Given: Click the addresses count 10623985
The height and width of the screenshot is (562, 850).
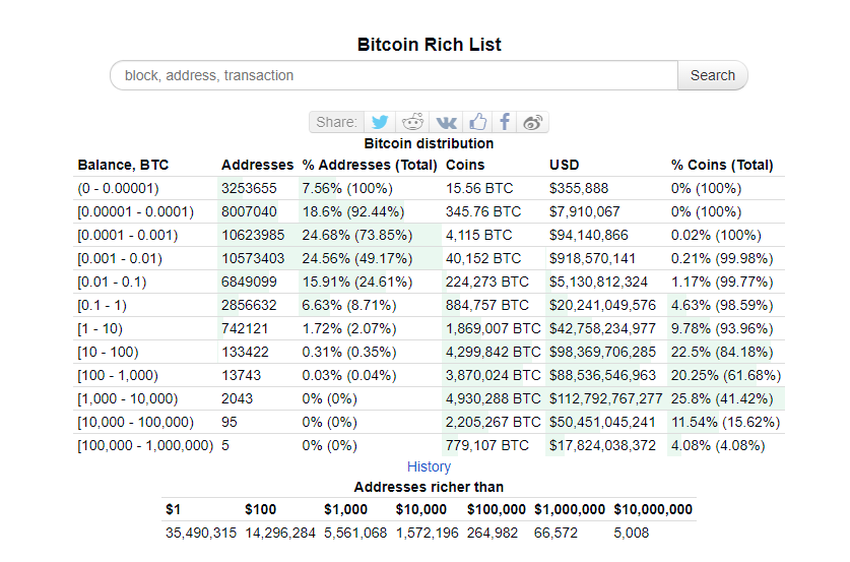Looking at the screenshot, I should (x=253, y=235).
